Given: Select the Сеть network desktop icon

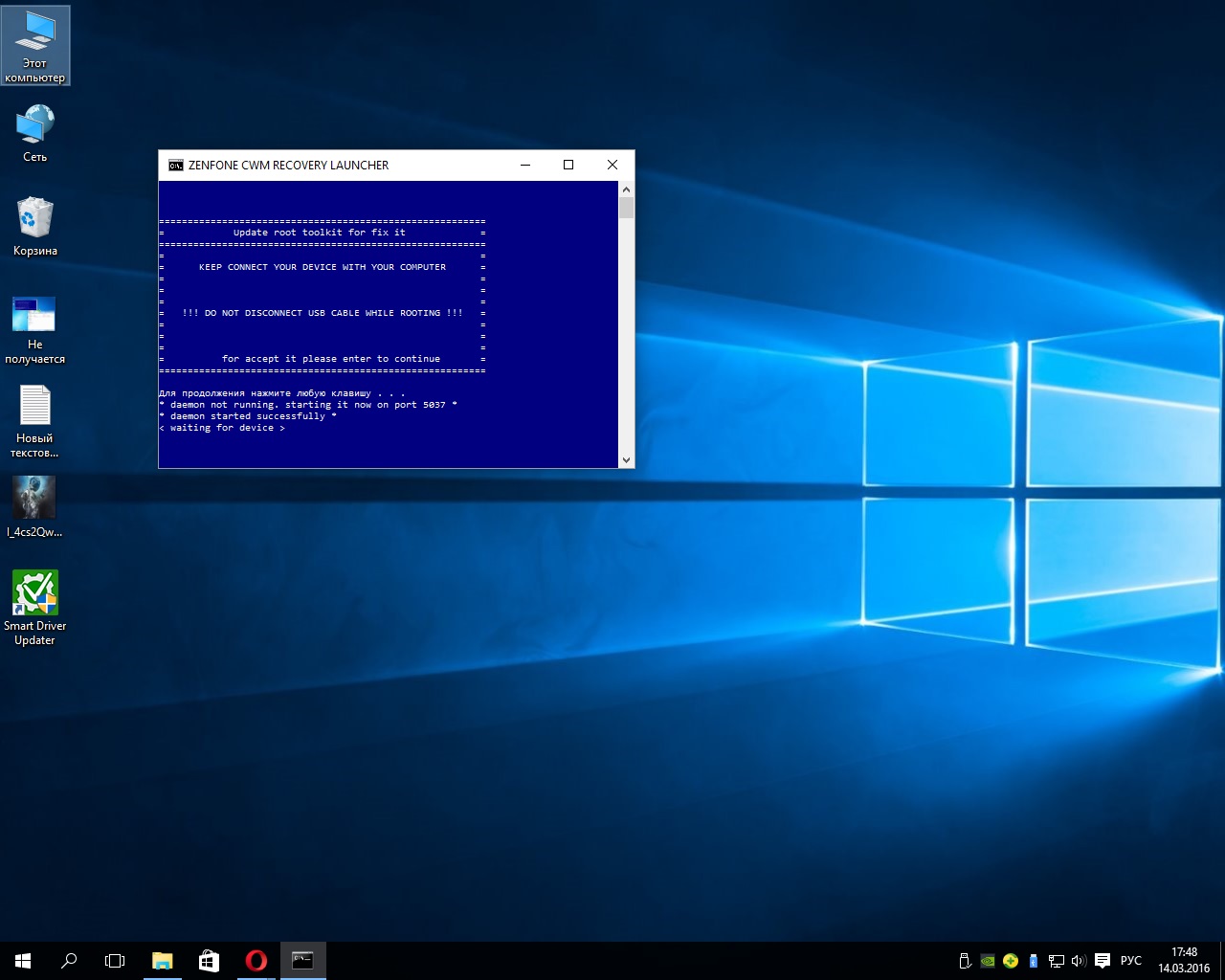Looking at the screenshot, I should [34, 125].
